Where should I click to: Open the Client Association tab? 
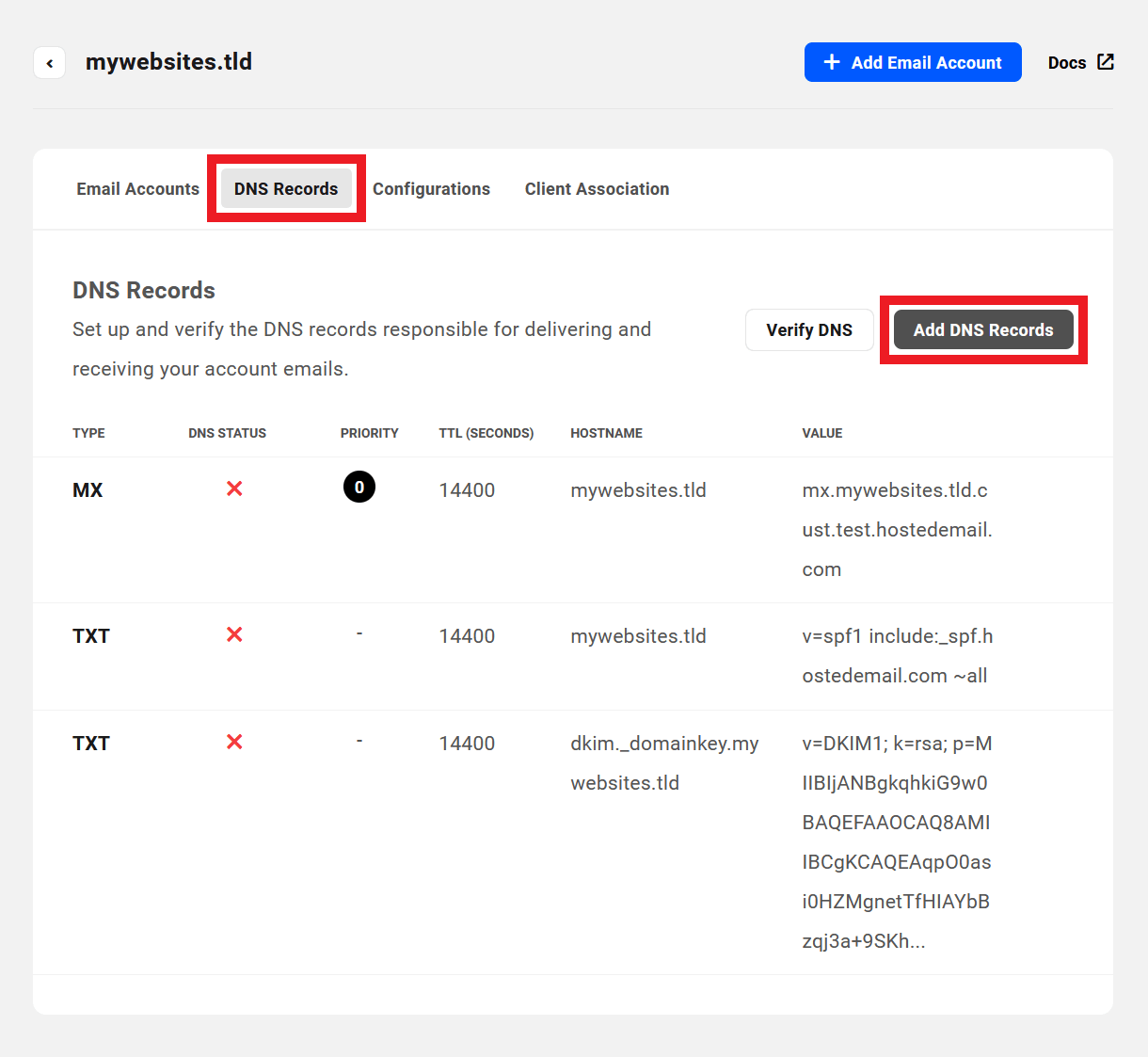597,189
